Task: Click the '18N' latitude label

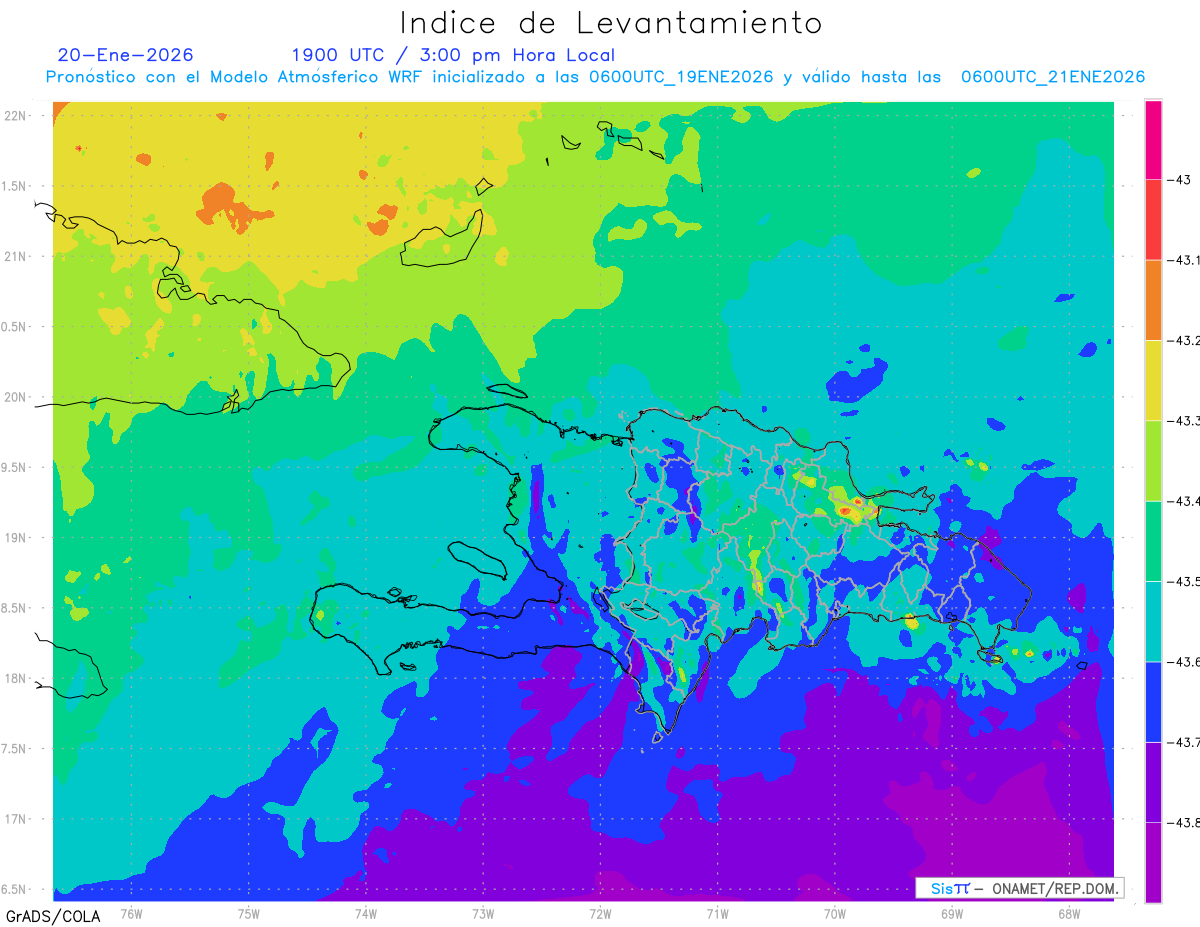Action: point(17,678)
